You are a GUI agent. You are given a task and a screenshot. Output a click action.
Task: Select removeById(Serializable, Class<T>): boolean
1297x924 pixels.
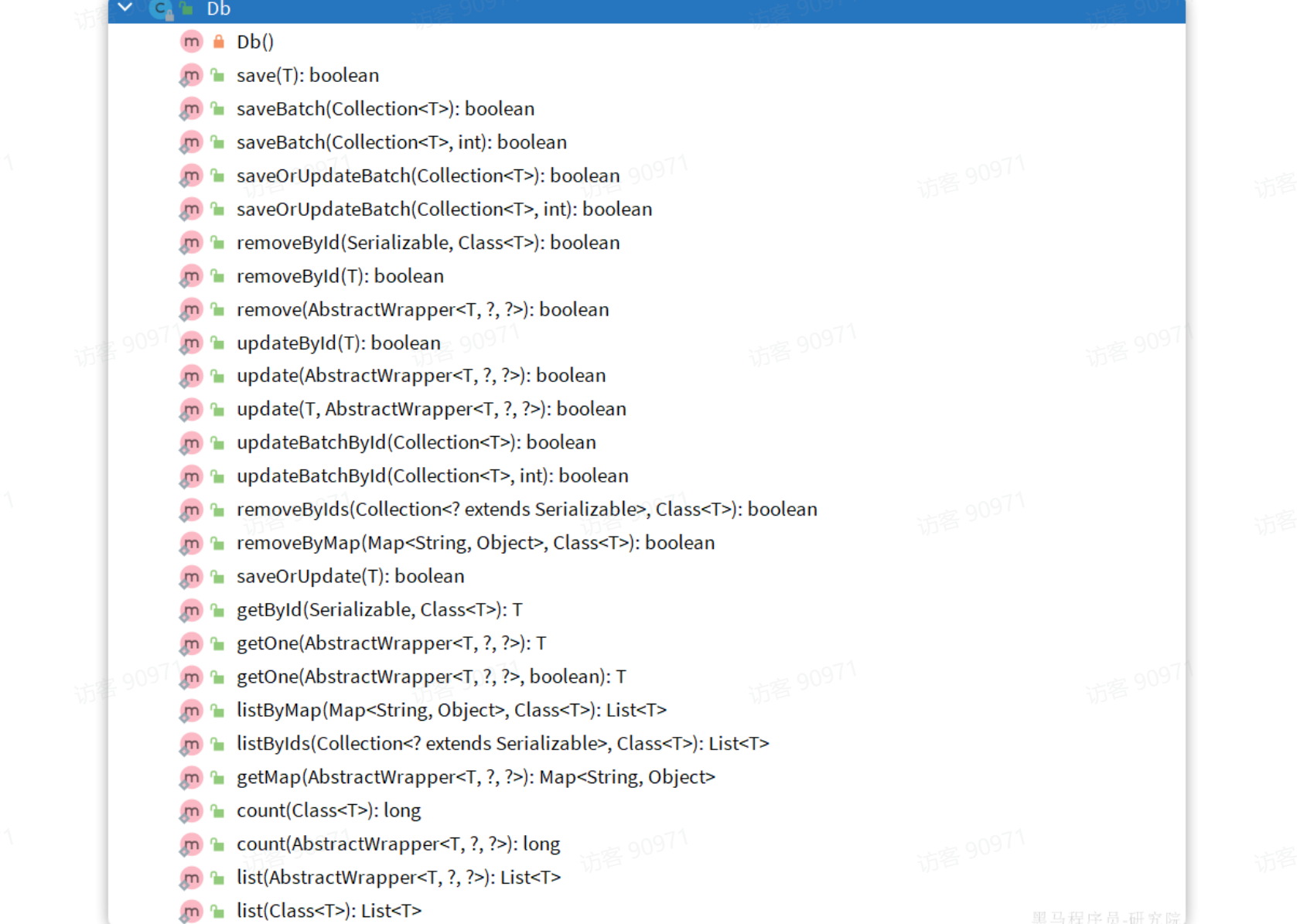[428, 243]
